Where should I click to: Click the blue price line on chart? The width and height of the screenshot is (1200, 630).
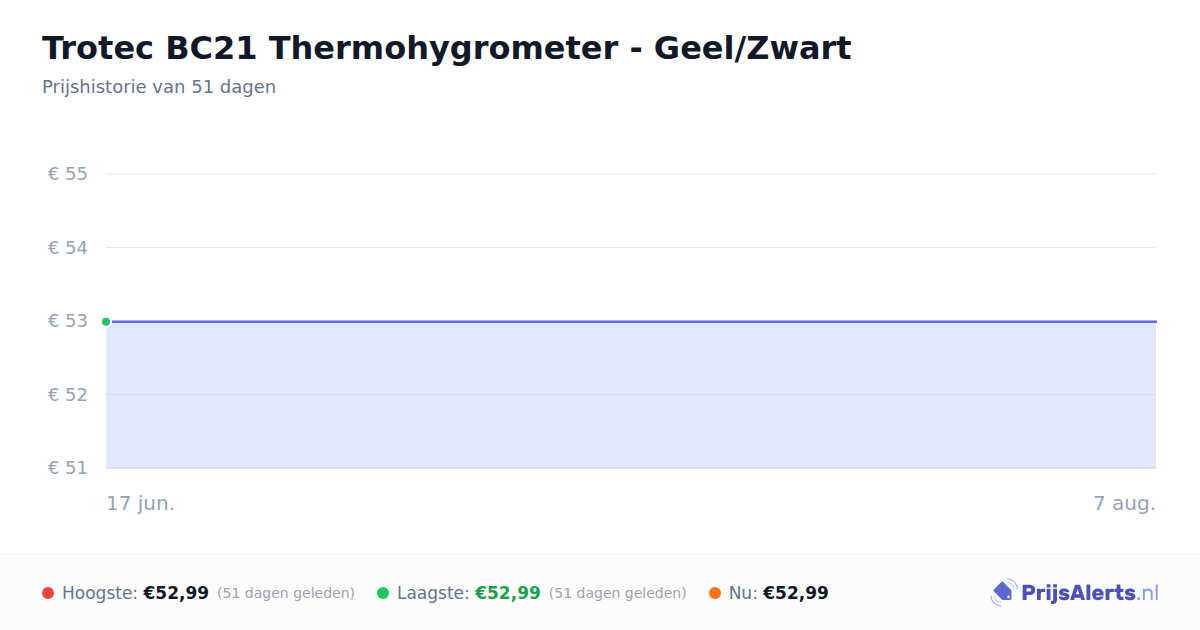point(631,321)
